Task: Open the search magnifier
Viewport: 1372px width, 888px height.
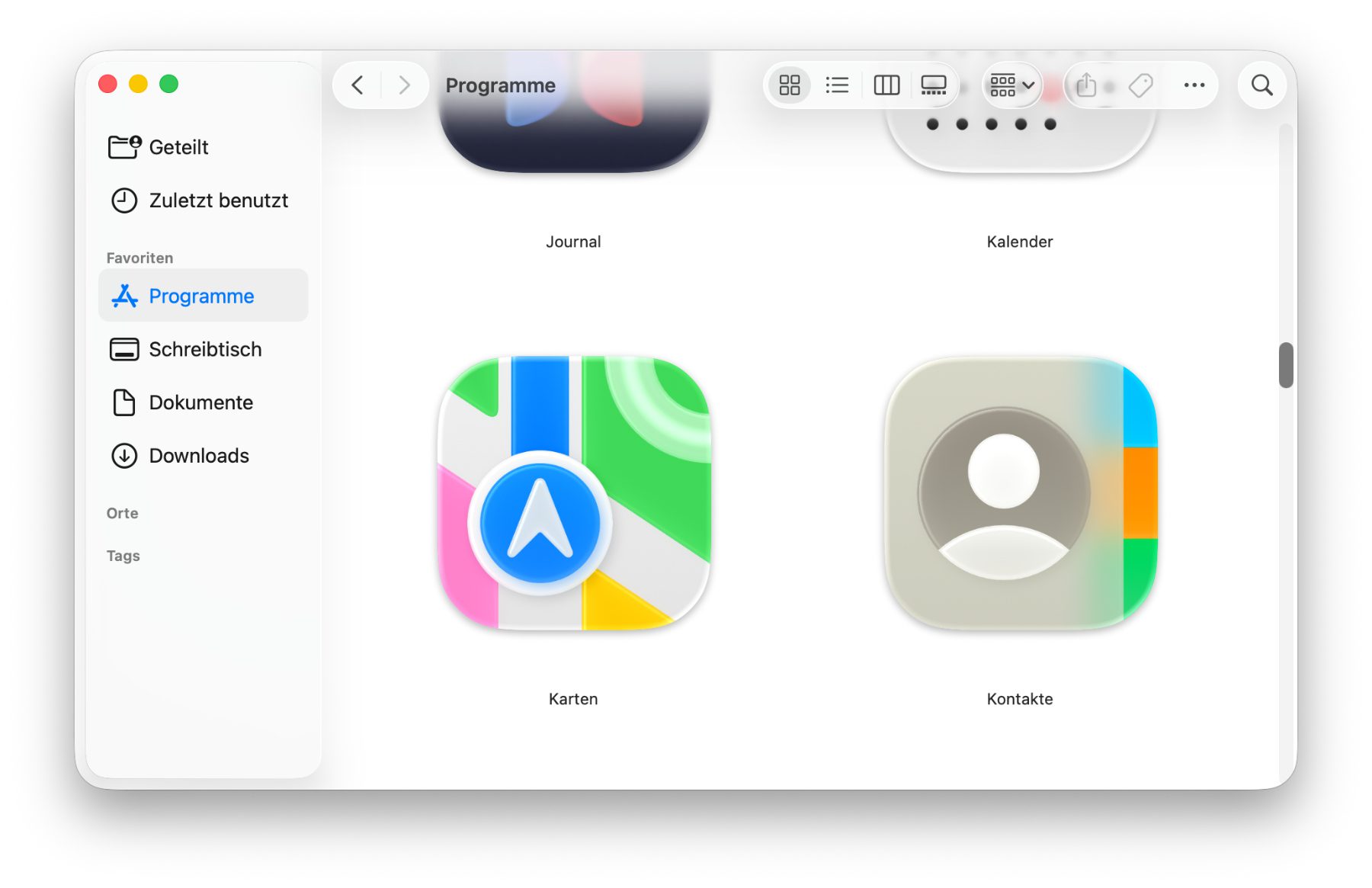Action: (x=1261, y=85)
